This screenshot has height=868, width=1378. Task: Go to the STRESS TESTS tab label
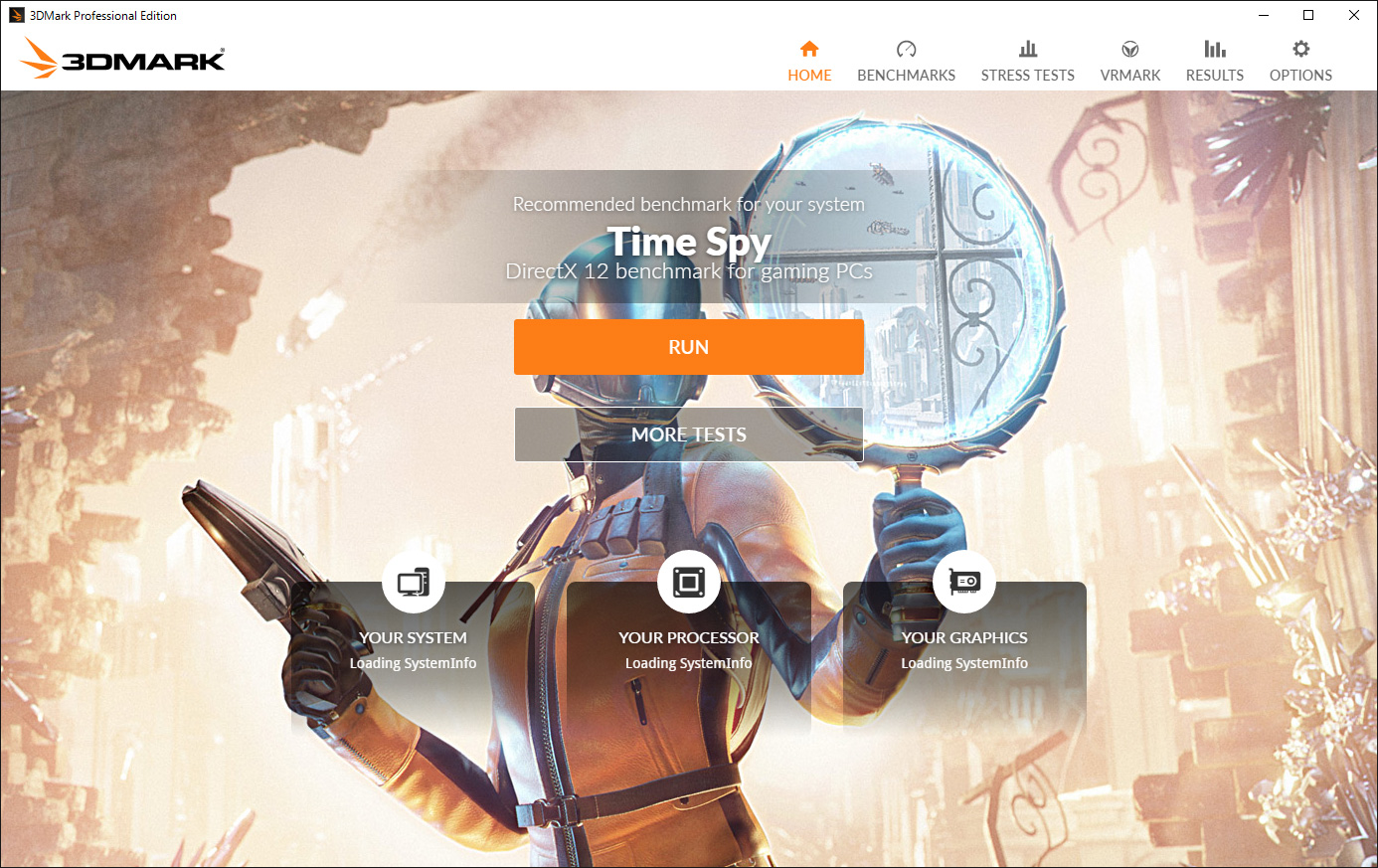[1028, 76]
